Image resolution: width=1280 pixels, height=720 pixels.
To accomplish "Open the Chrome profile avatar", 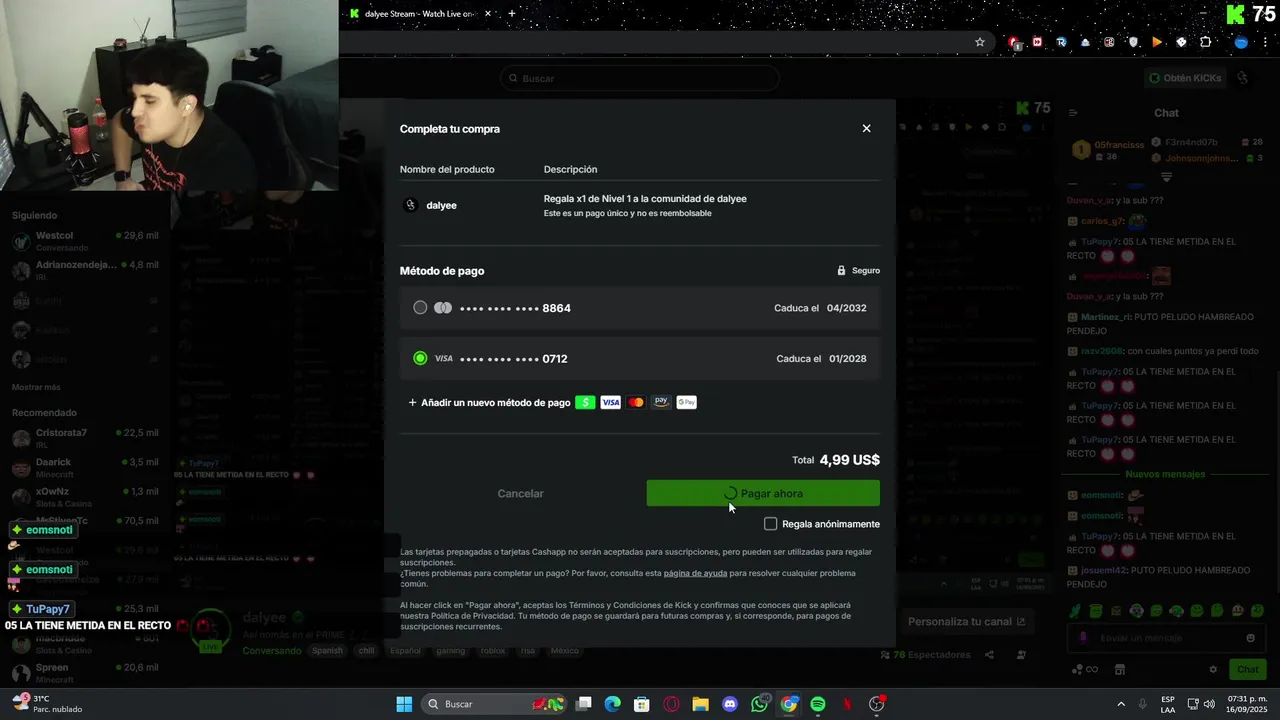I will (x=1241, y=42).
